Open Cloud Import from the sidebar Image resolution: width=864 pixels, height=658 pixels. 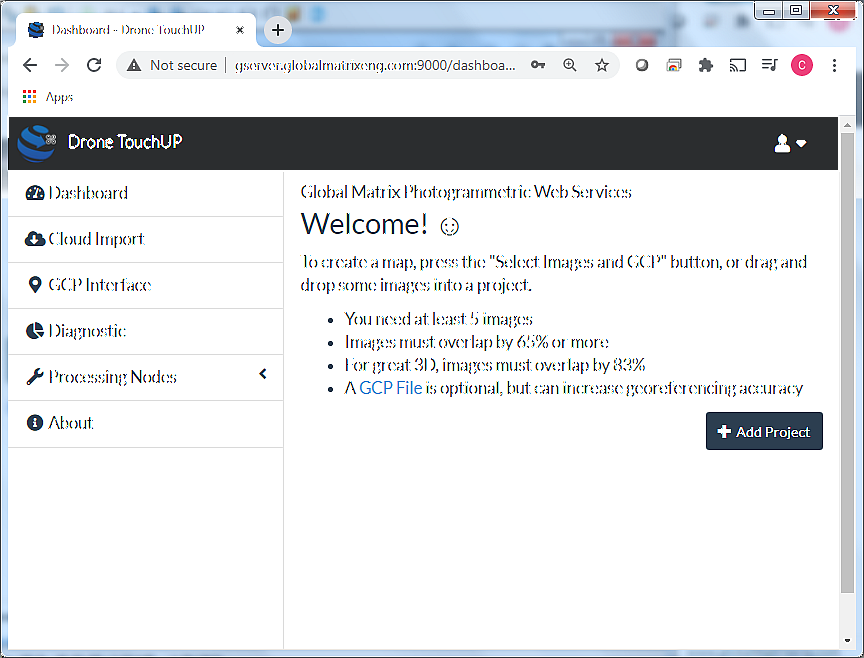point(96,240)
